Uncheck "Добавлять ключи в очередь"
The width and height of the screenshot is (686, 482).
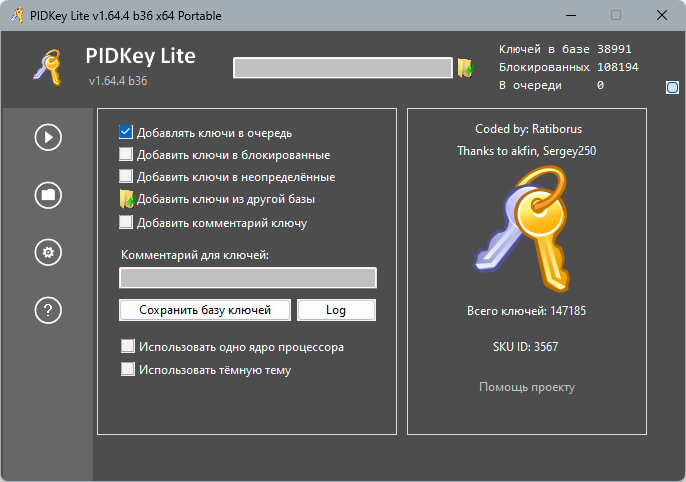click(x=126, y=132)
